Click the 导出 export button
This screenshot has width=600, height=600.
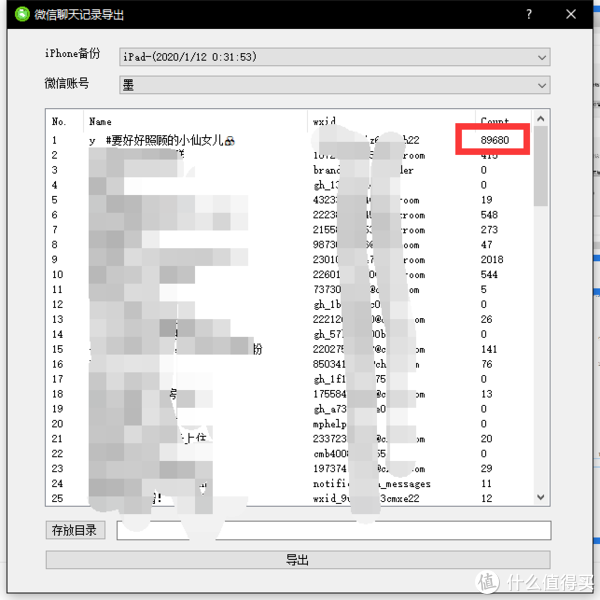(298, 560)
